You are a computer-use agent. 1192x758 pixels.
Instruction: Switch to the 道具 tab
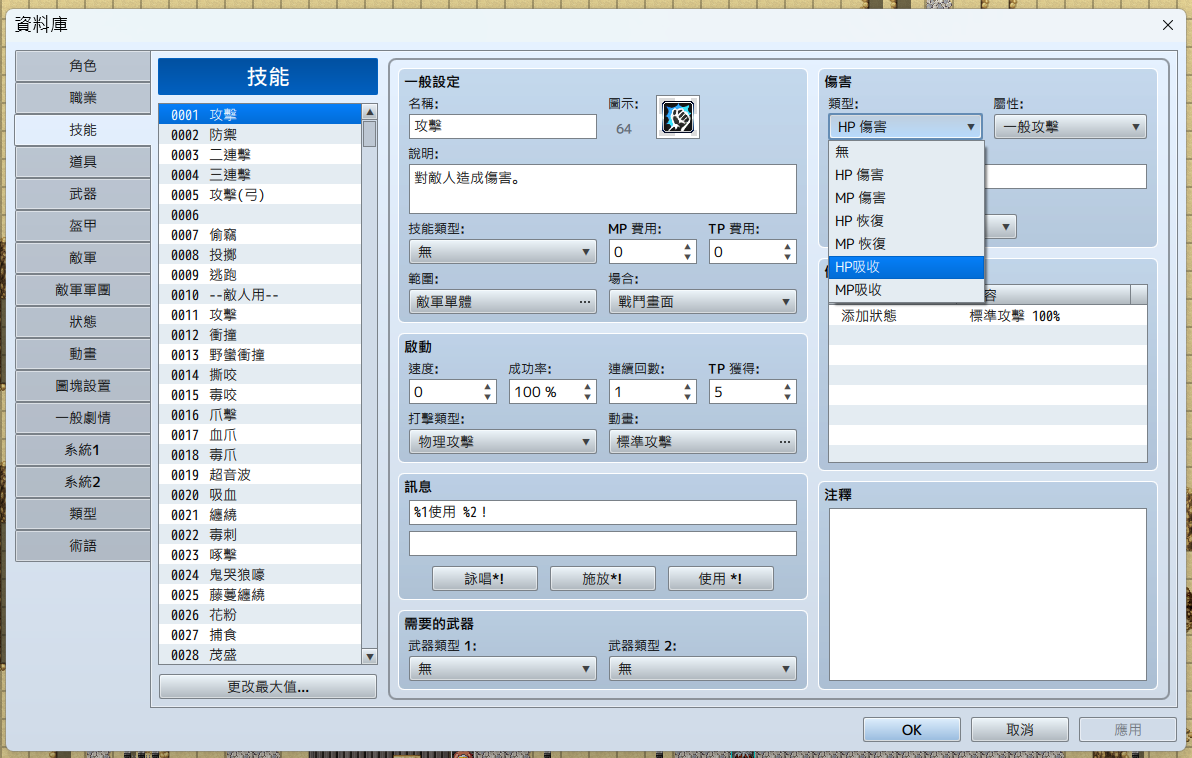coord(83,162)
